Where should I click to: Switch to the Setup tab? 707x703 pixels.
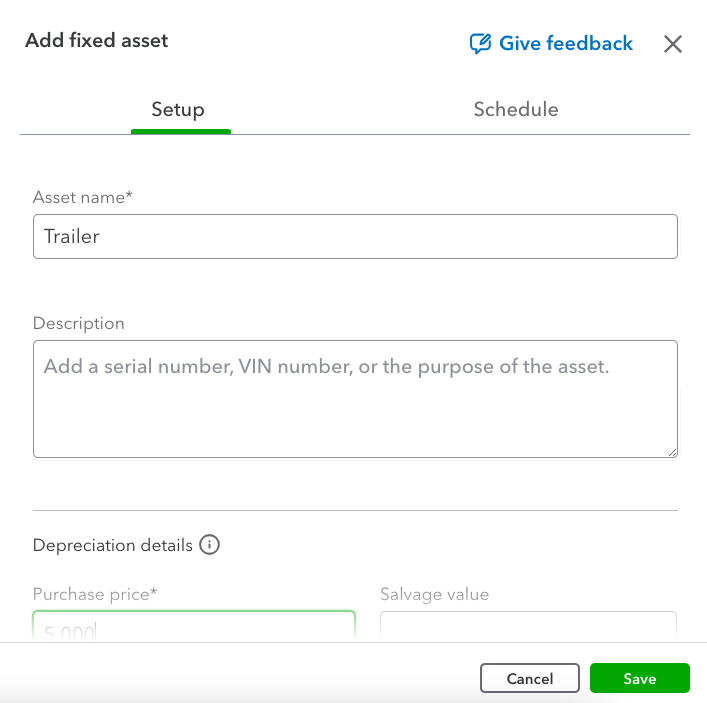tap(178, 110)
